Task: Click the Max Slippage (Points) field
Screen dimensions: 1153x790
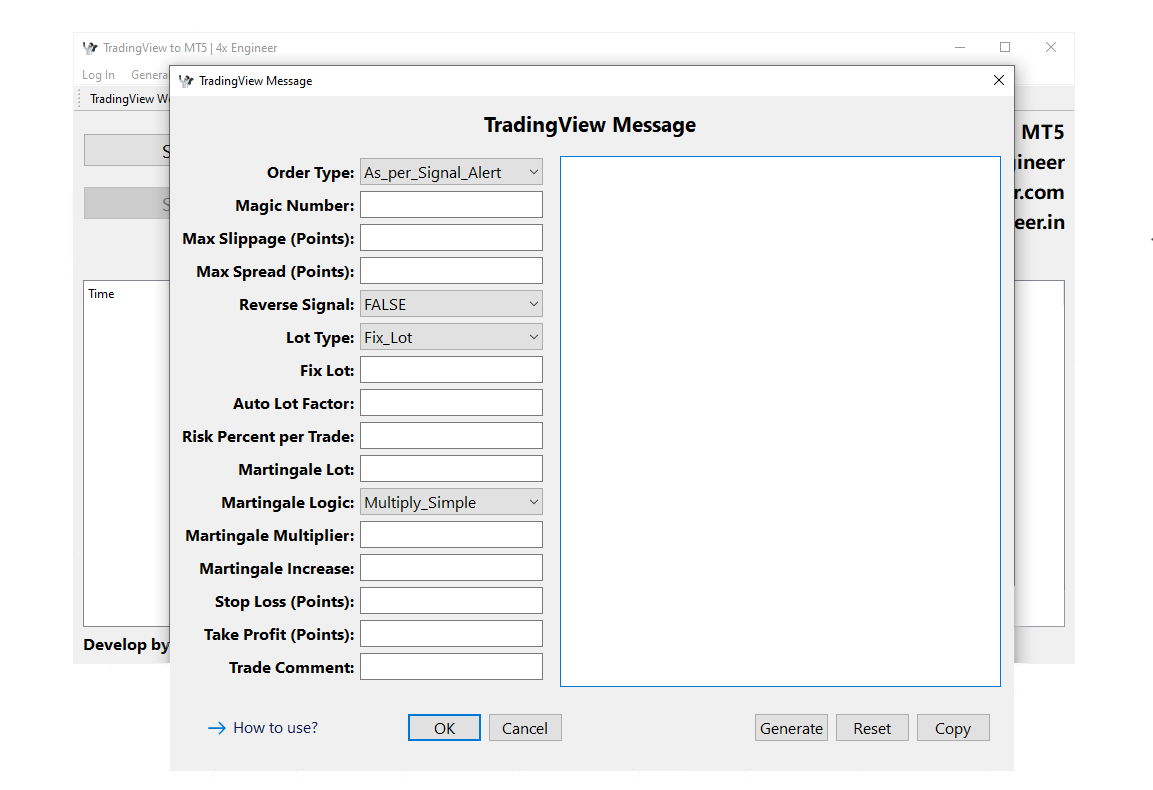Action: click(451, 238)
